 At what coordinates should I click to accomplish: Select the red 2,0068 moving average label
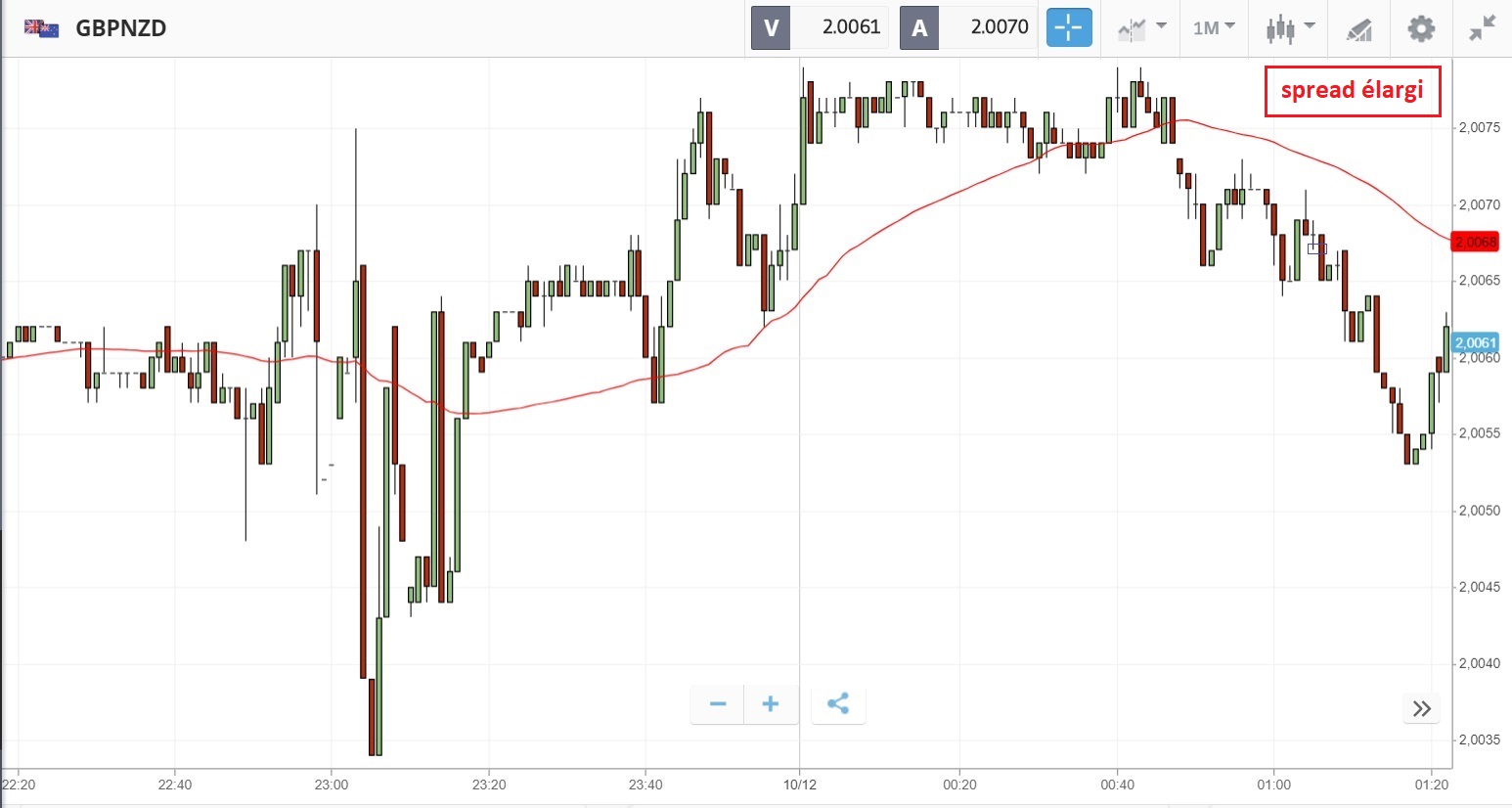(x=1475, y=242)
